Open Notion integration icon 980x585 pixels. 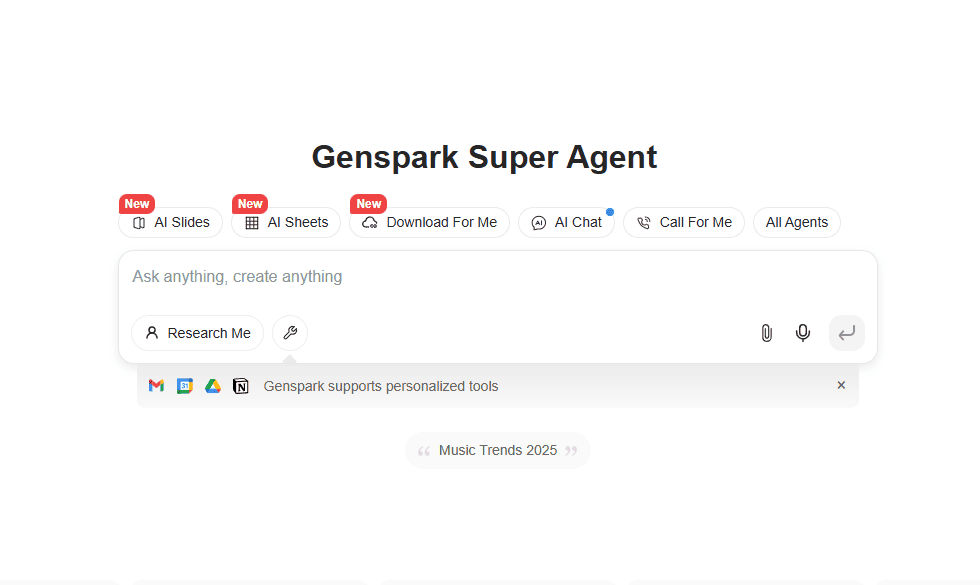tap(240, 385)
